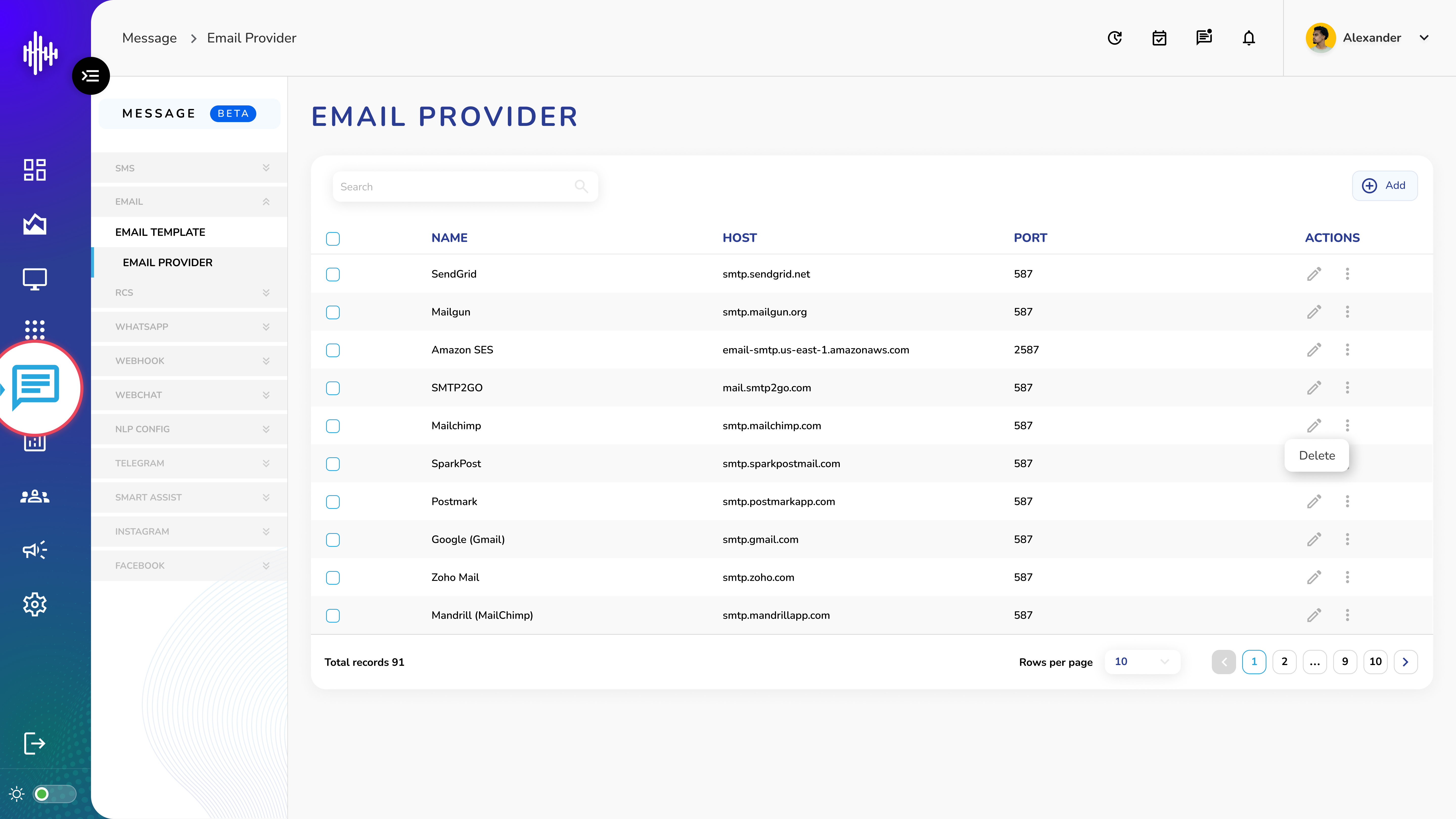Screen dimensions: 1456x819
Task: Edit the Google (Gmail) provider pencil icon
Action: click(x=1314, y=539)
